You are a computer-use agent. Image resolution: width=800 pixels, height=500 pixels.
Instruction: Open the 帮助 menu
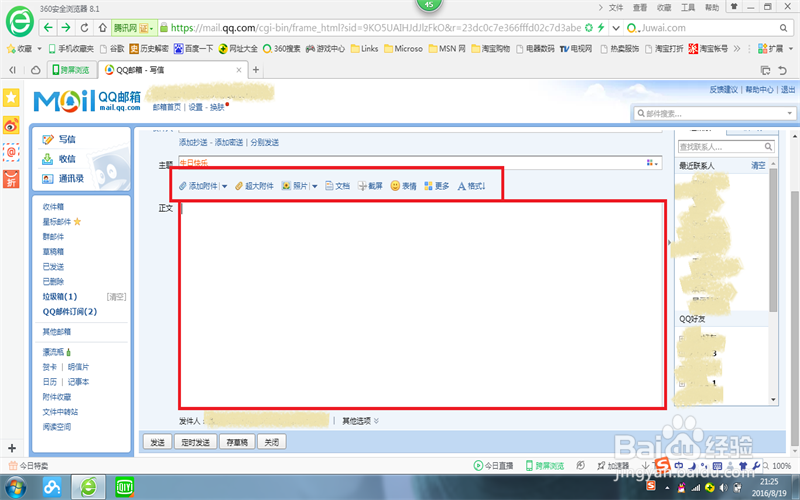(x=712, y=8)
